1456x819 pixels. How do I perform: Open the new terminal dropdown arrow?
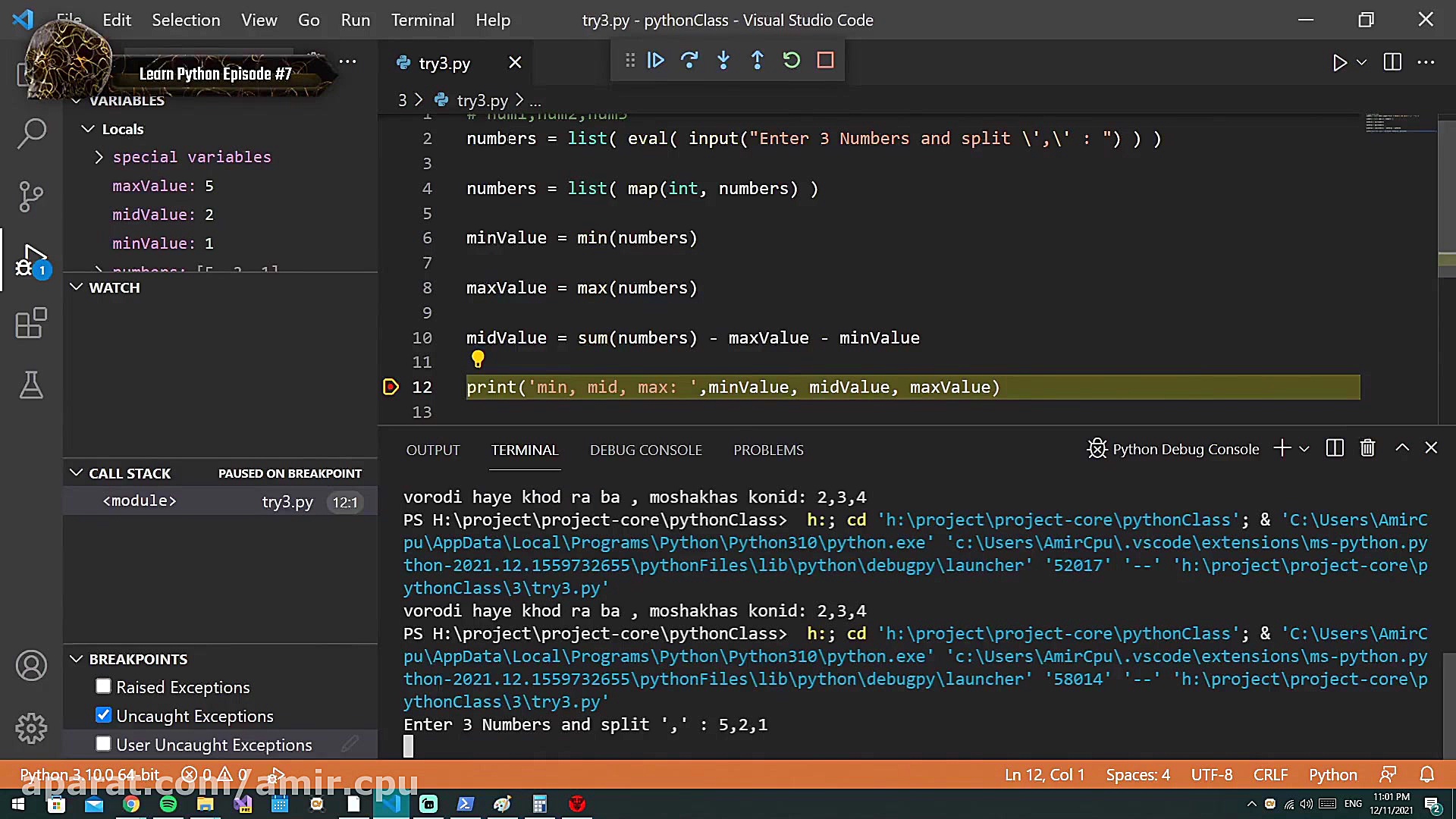[1304, 449]
